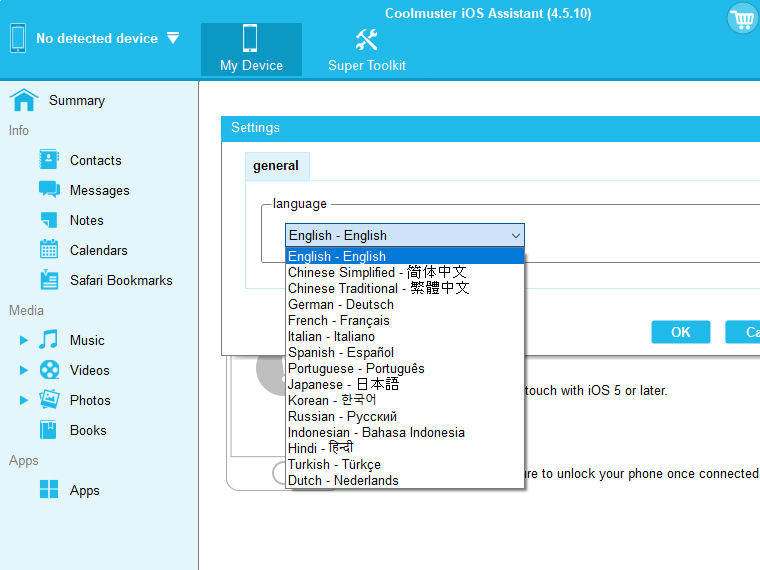
Task: Open Videos in the sidebar
Action: point(90,370)
